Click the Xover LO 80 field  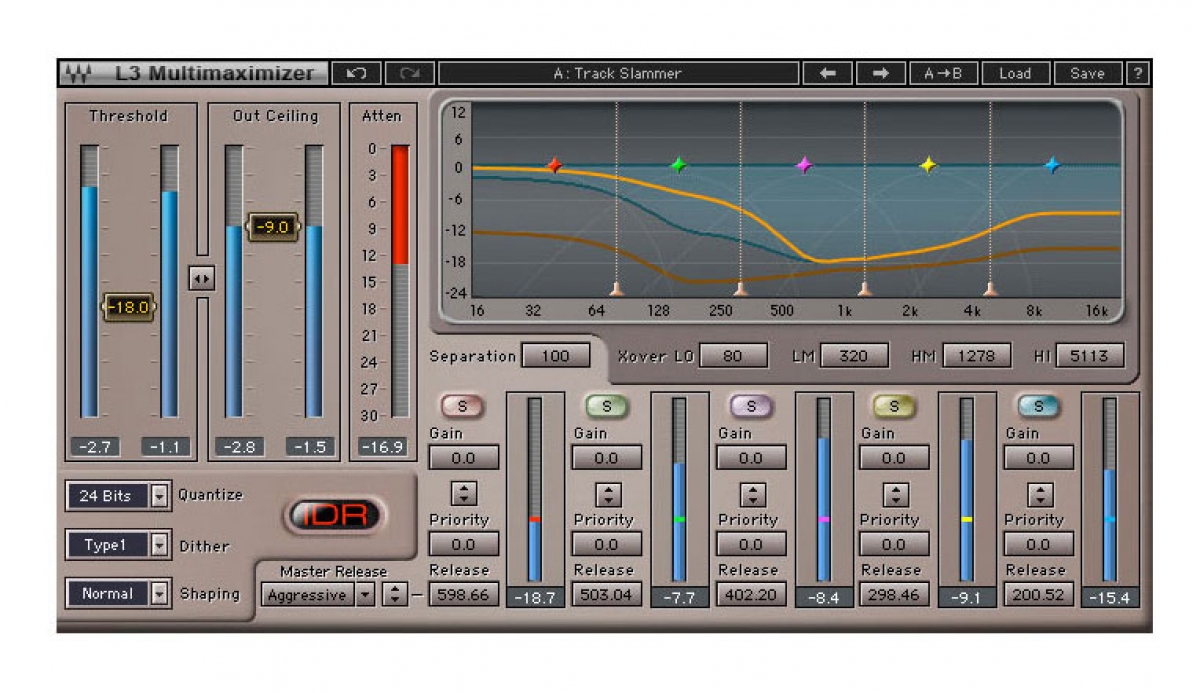pos(733,356)
